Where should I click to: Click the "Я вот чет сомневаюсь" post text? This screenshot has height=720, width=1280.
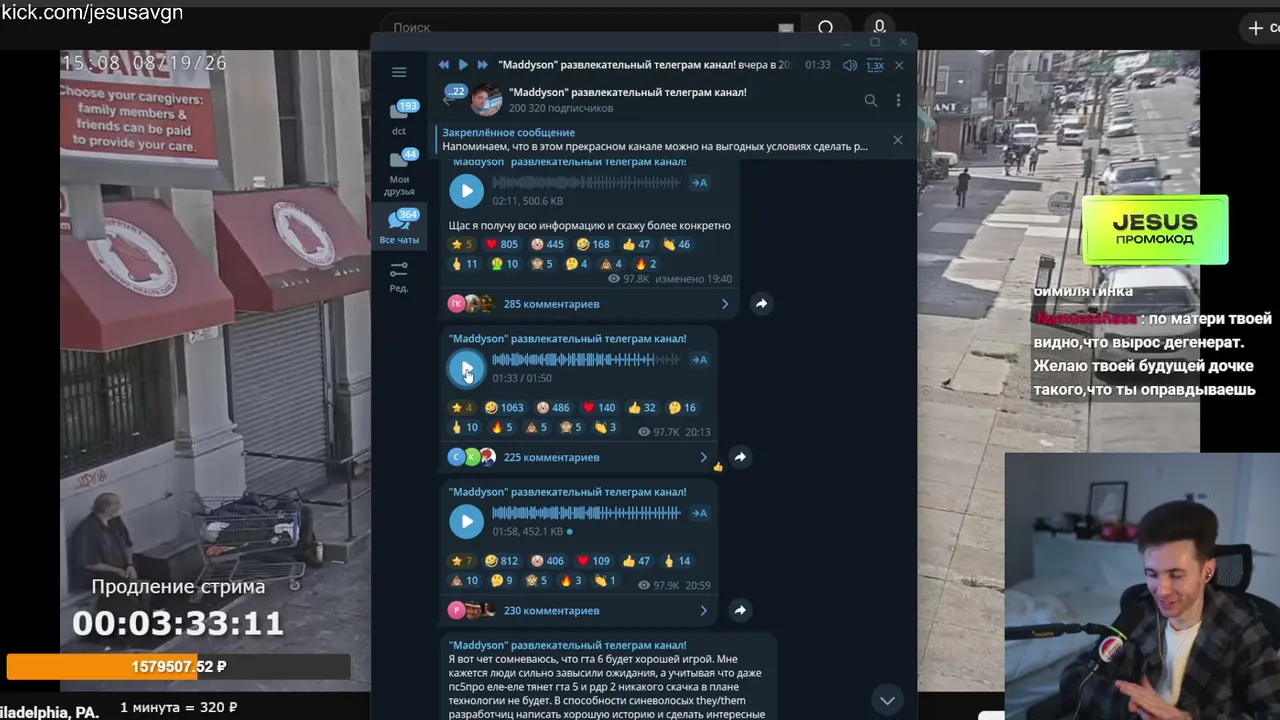[606, 687]
